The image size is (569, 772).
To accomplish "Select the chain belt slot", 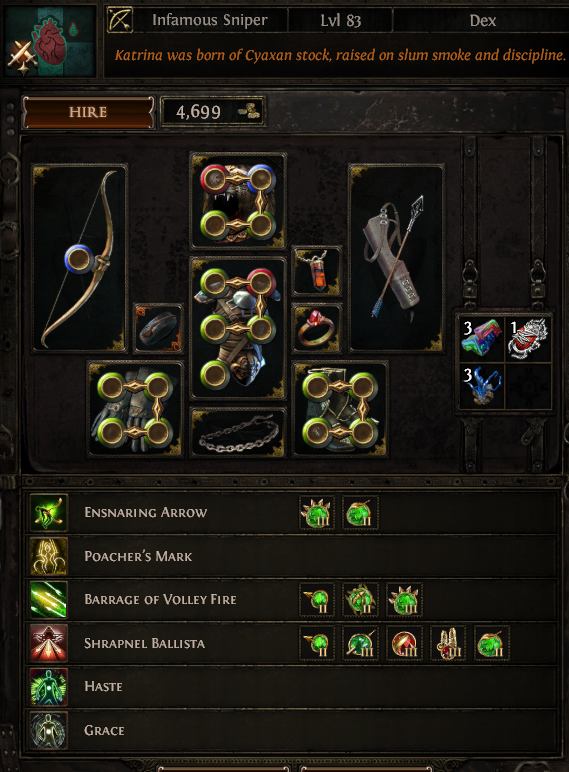I will tap(238, 432).
